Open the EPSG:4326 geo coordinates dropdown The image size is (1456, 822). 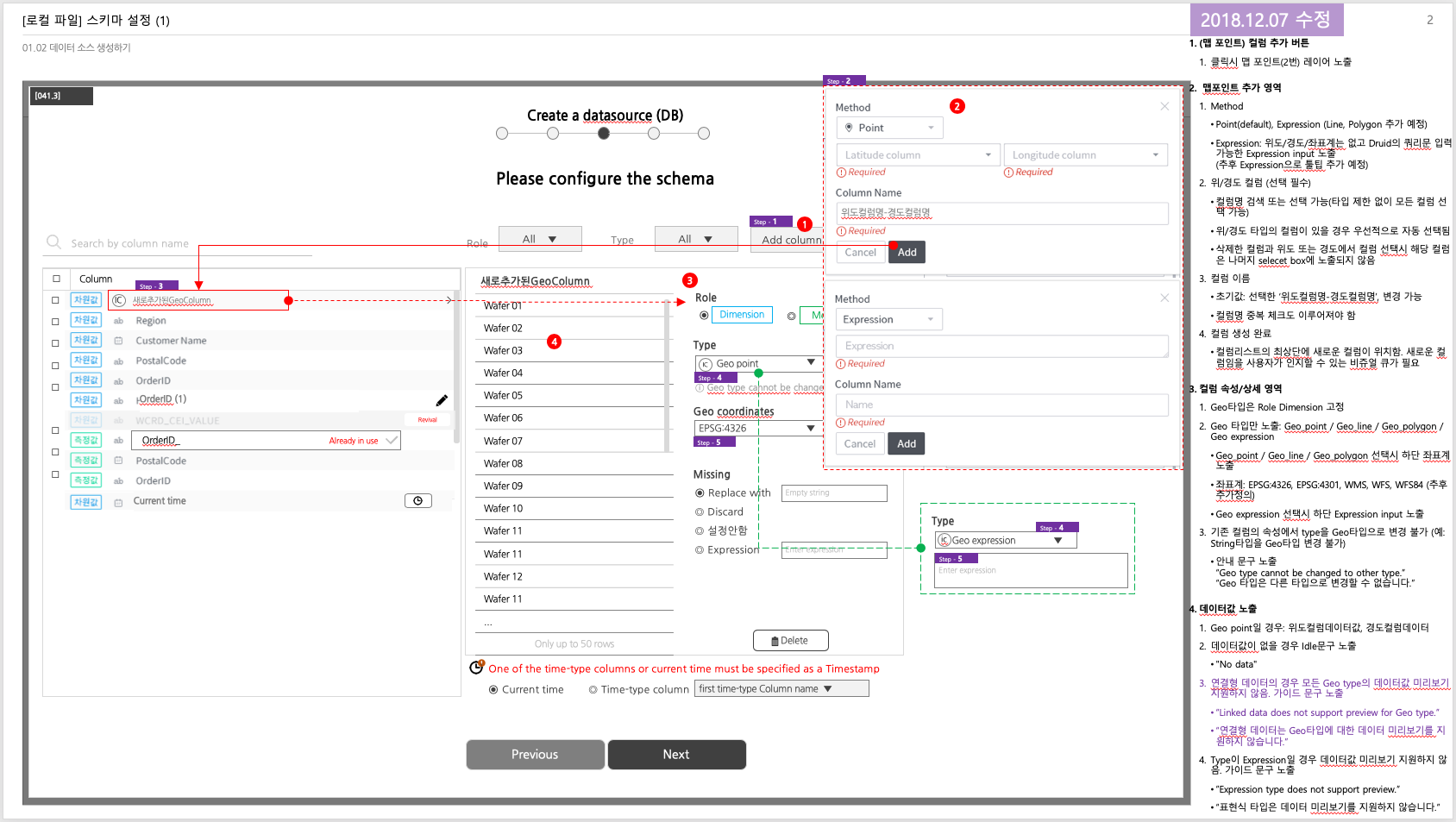coord(759,428)
